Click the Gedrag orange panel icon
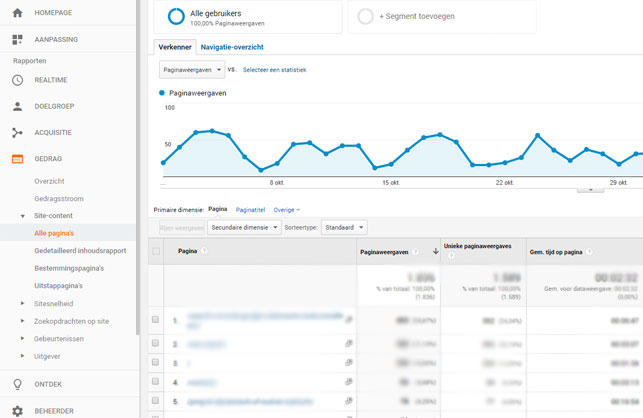The width and height of the screenshot is (643, 418). coord(17,159)
